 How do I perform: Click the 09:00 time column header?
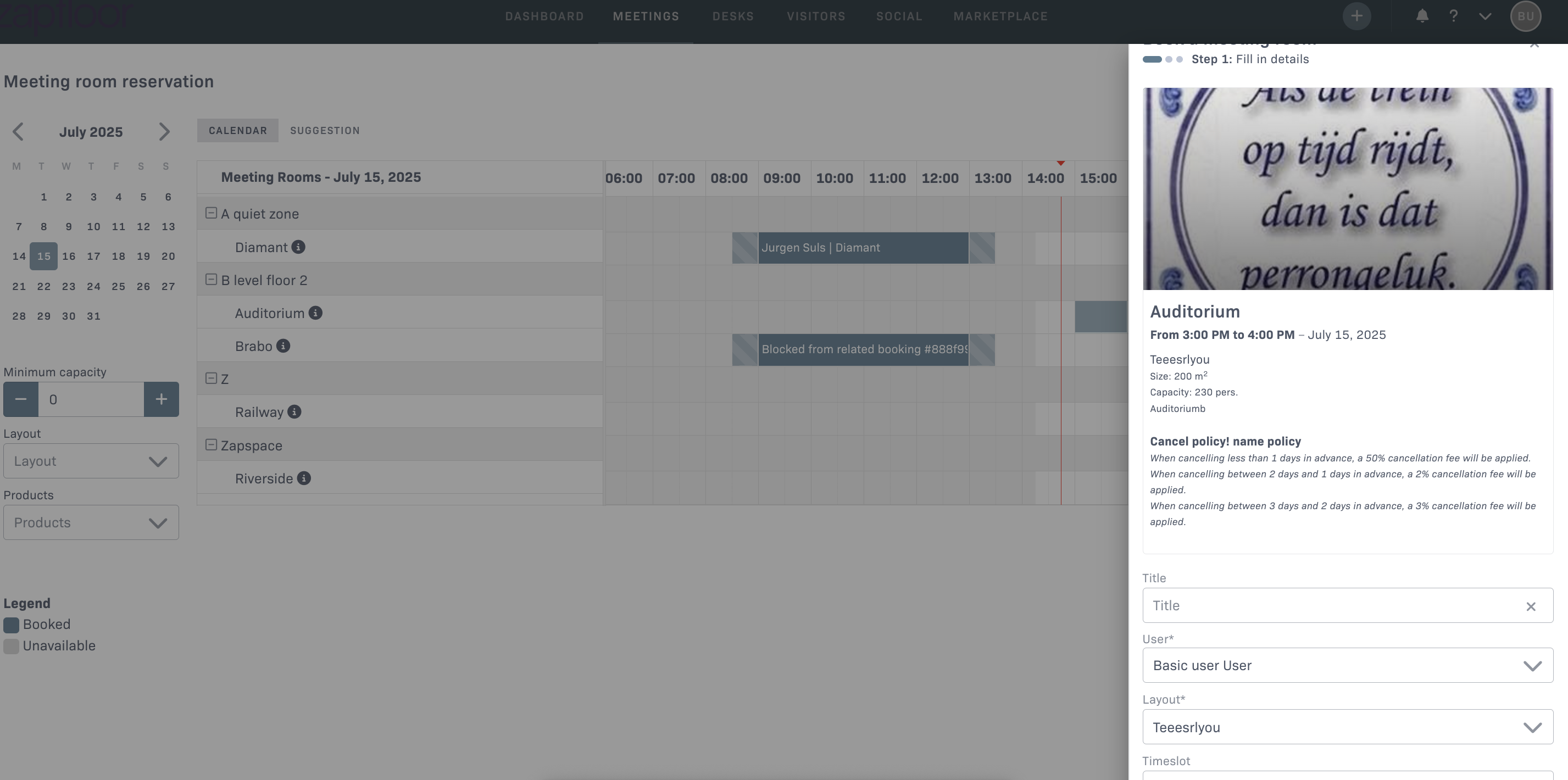782,179
